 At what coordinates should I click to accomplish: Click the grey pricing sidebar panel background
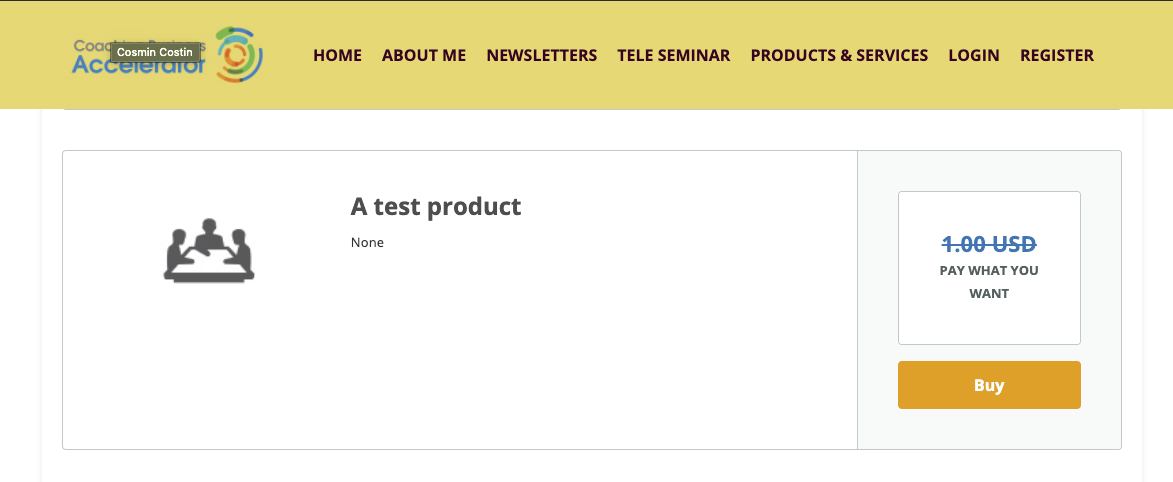pyautogui.click(x=989, y=430)
